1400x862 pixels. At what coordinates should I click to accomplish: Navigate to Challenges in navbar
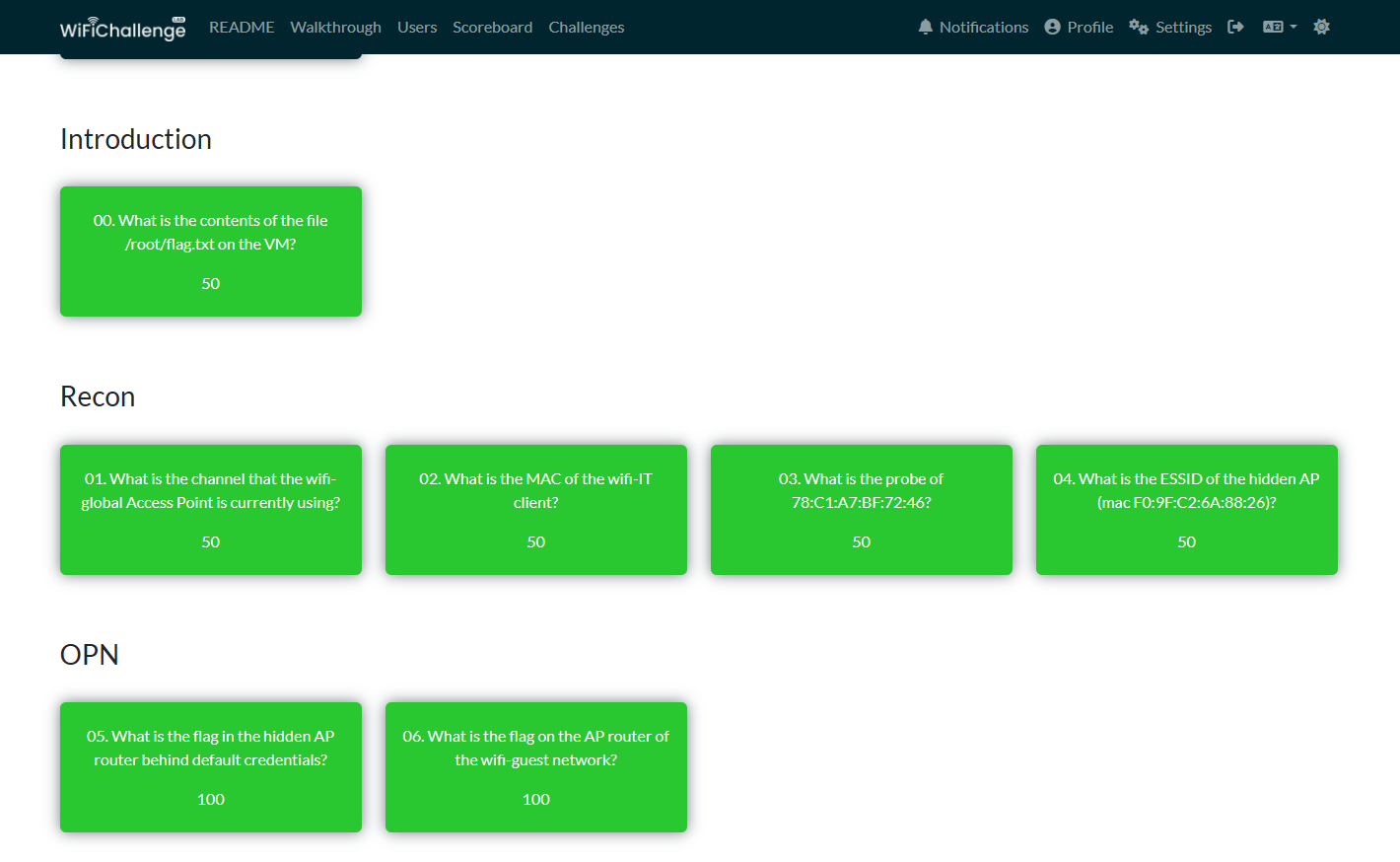click(586, 28)
